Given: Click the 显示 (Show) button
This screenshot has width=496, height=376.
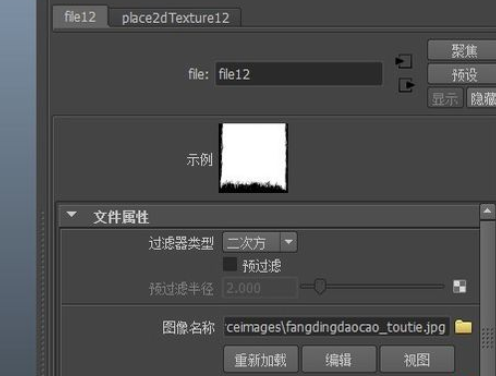Looking at the screenshot, I should point(445,98).
